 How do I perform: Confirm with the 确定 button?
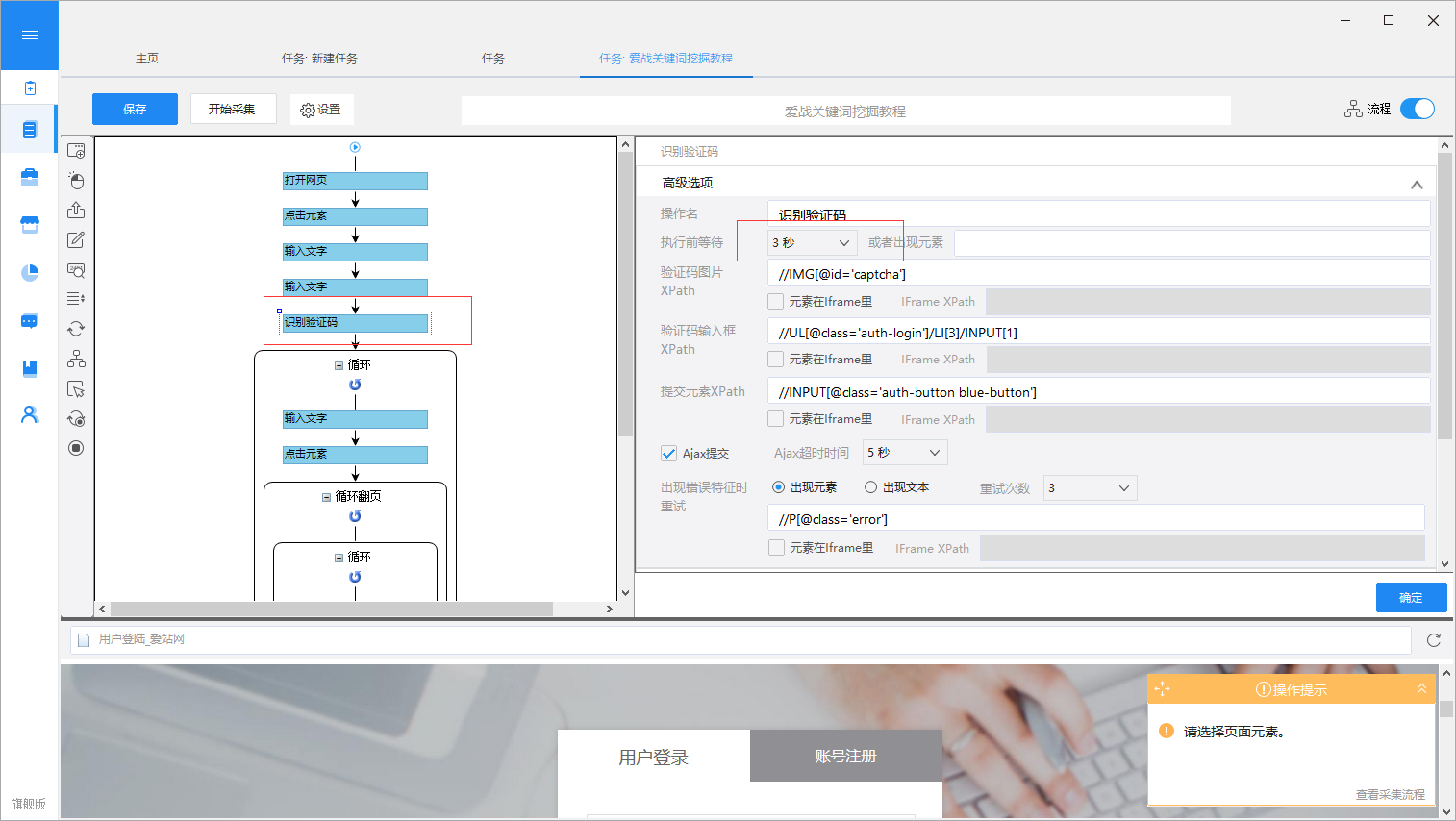click(1411, 598)
